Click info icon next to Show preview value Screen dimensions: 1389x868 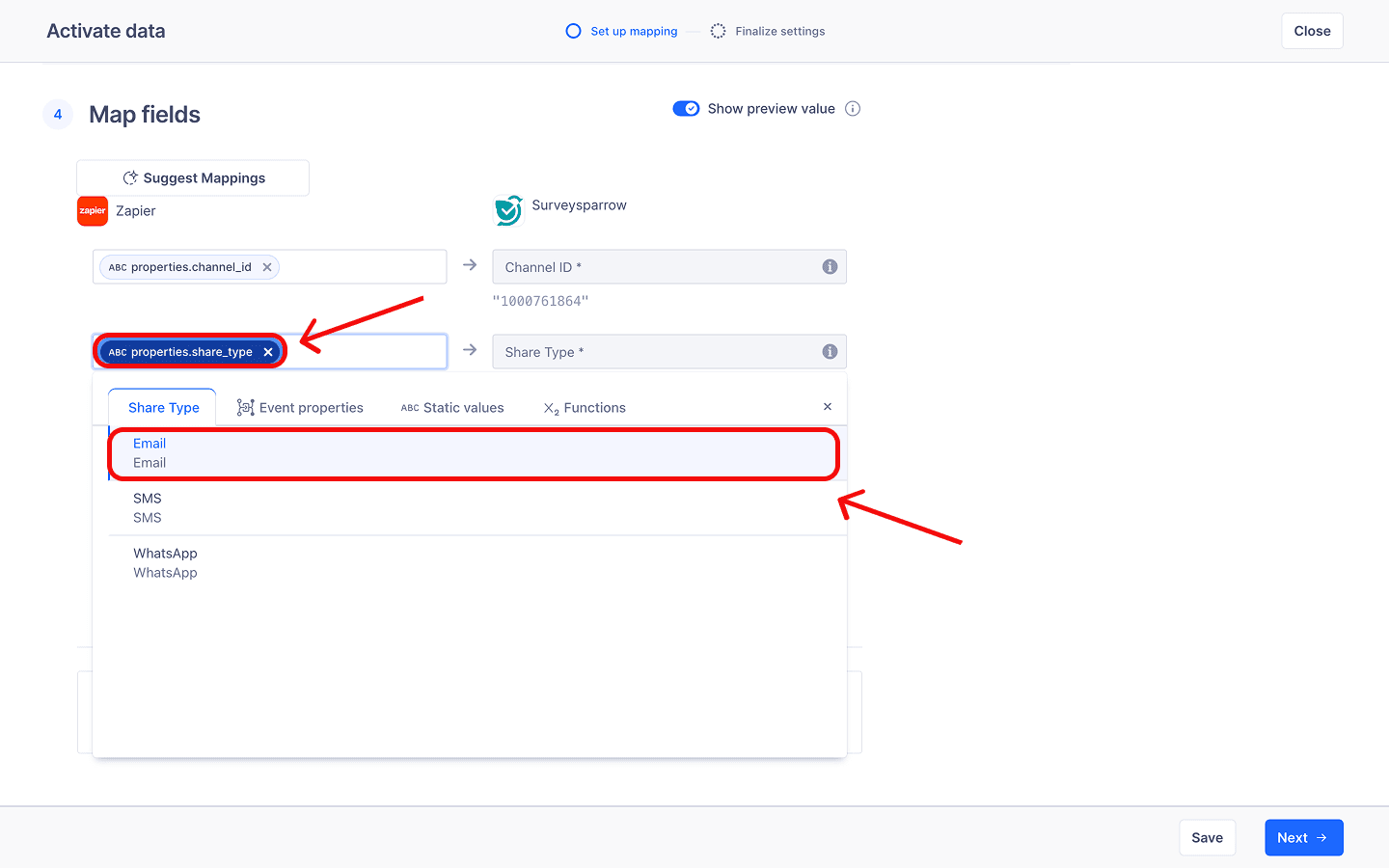point(853,109)
